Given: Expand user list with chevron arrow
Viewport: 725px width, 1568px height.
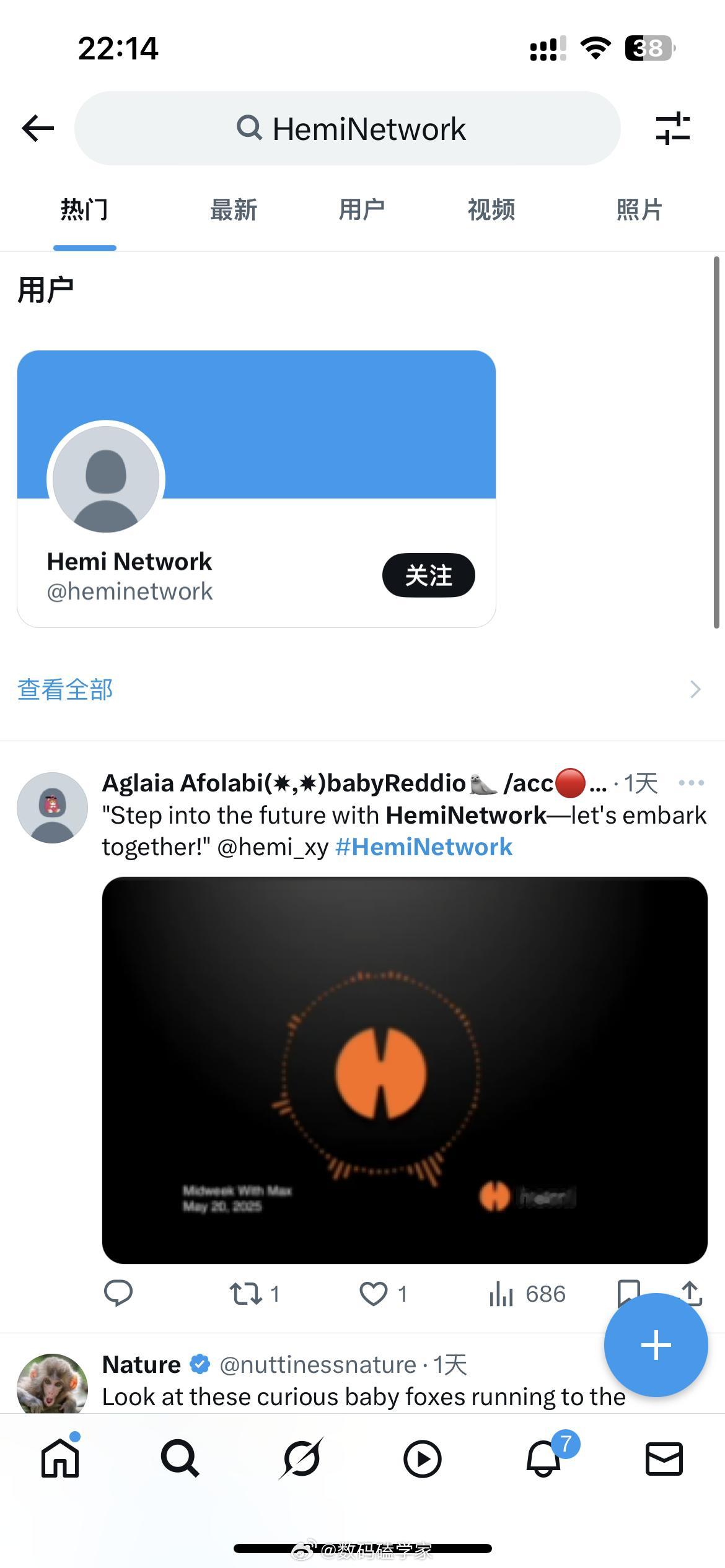Looking at the screenshot, I should point(695,689).
